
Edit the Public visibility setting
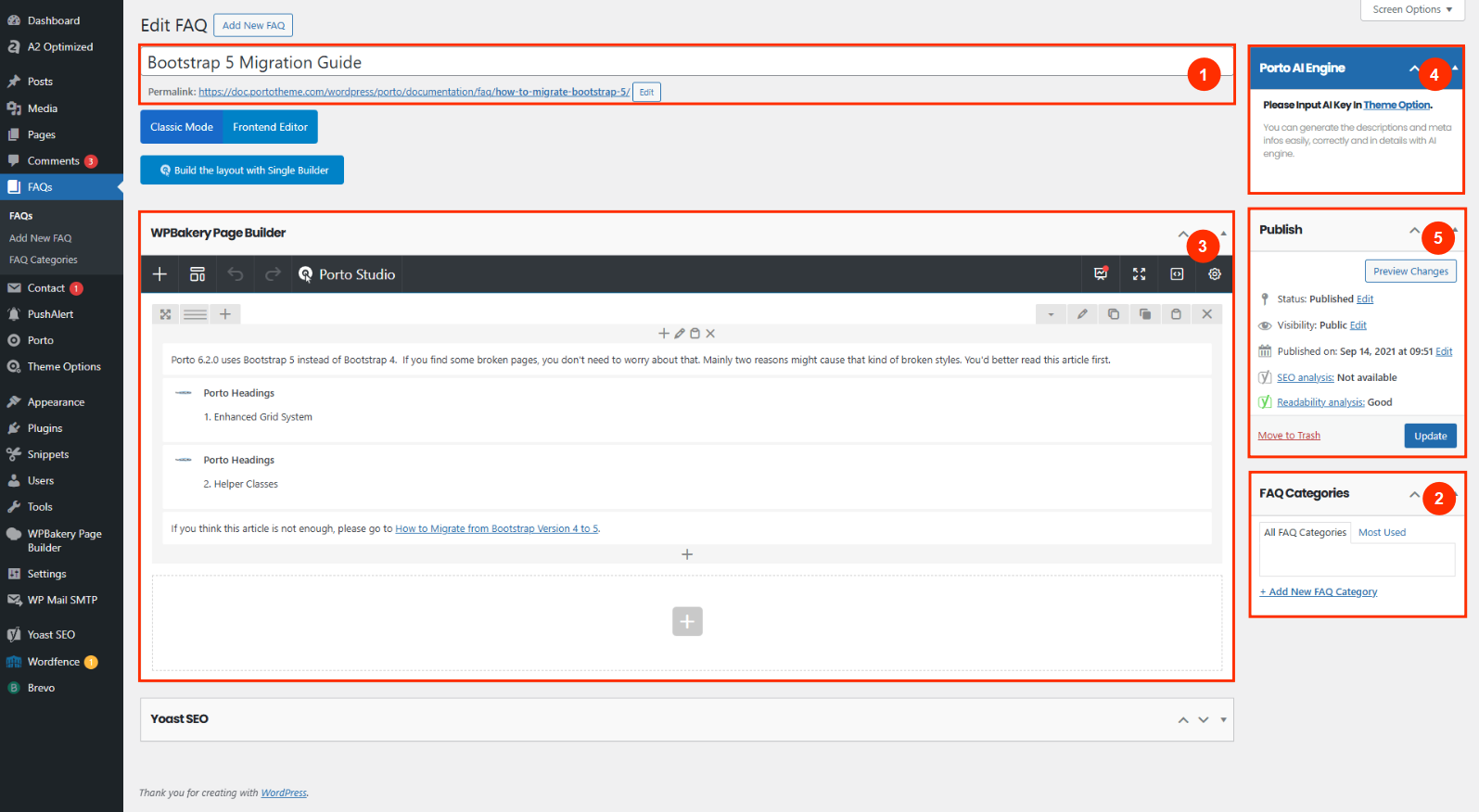pyautogui.click(x=1358, y=325)
